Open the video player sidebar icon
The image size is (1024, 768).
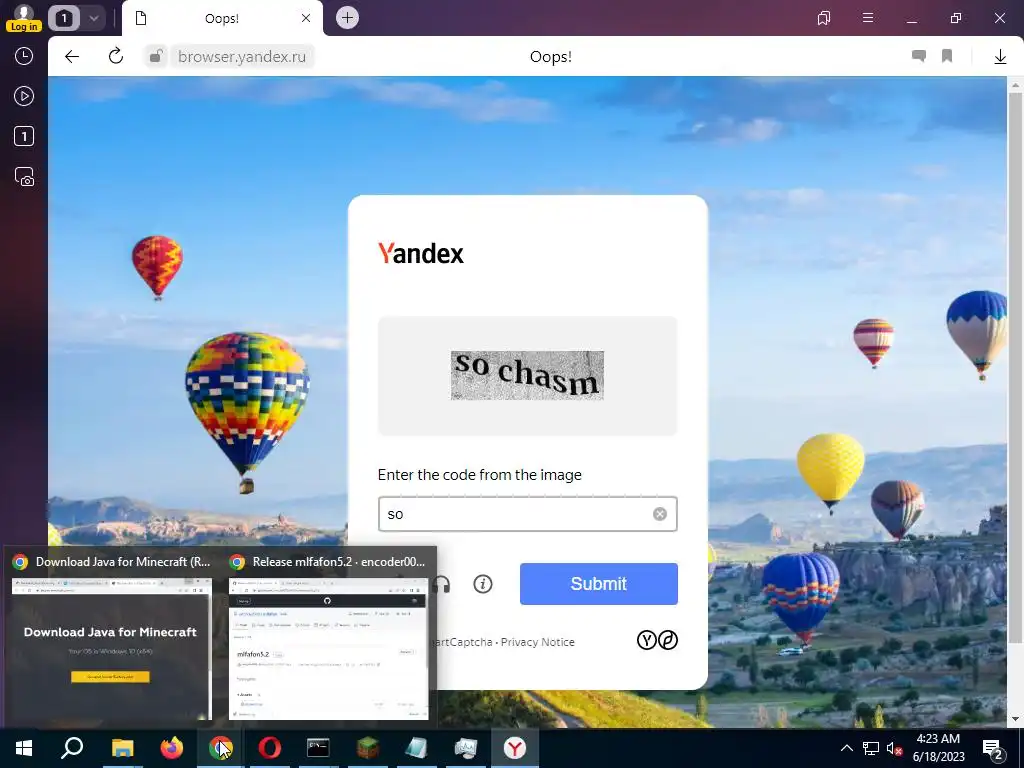pyautogui.click(x=24, y=97)
